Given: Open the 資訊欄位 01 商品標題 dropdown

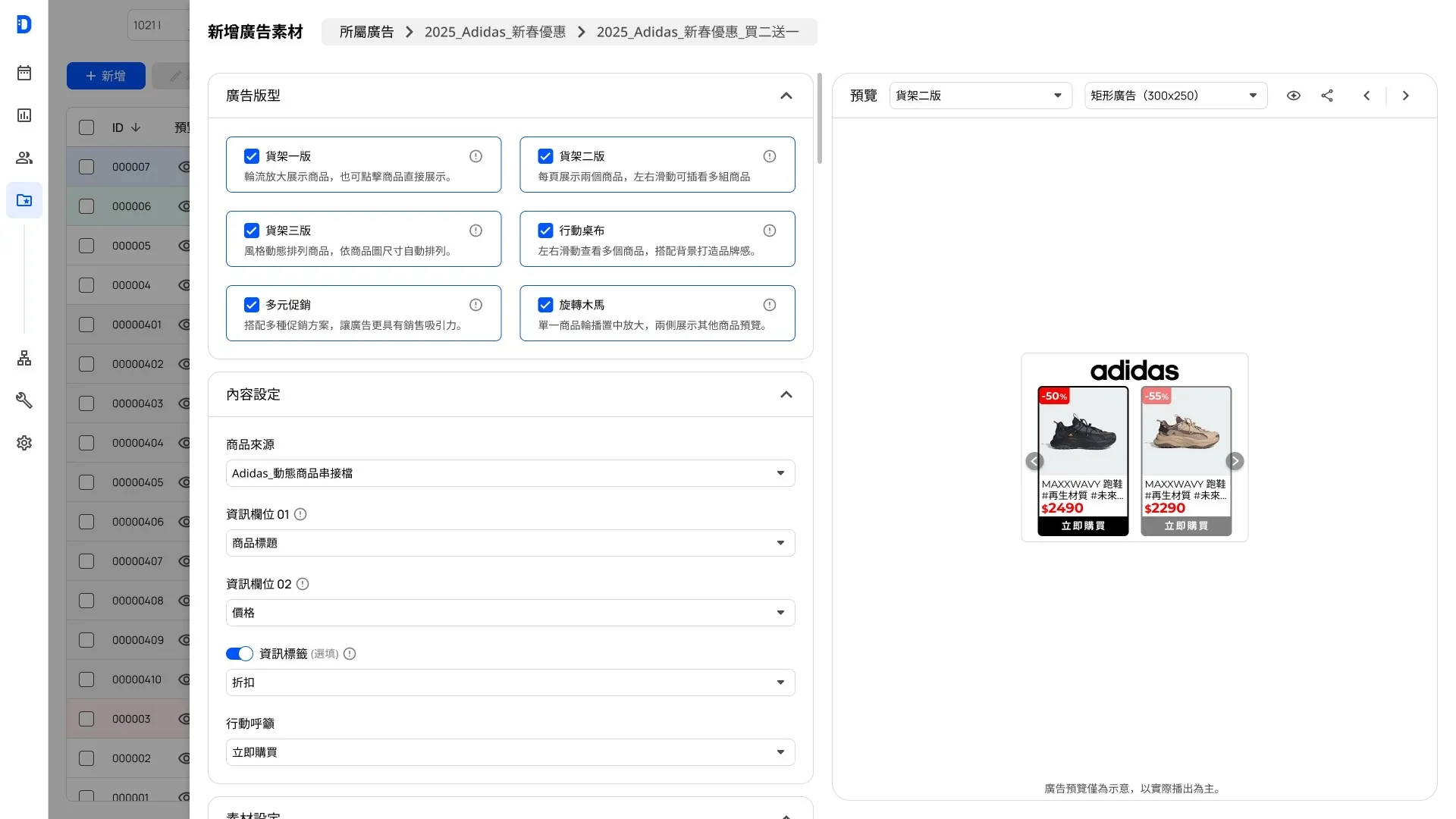Looking at the screenshot, I should point(510,543).
